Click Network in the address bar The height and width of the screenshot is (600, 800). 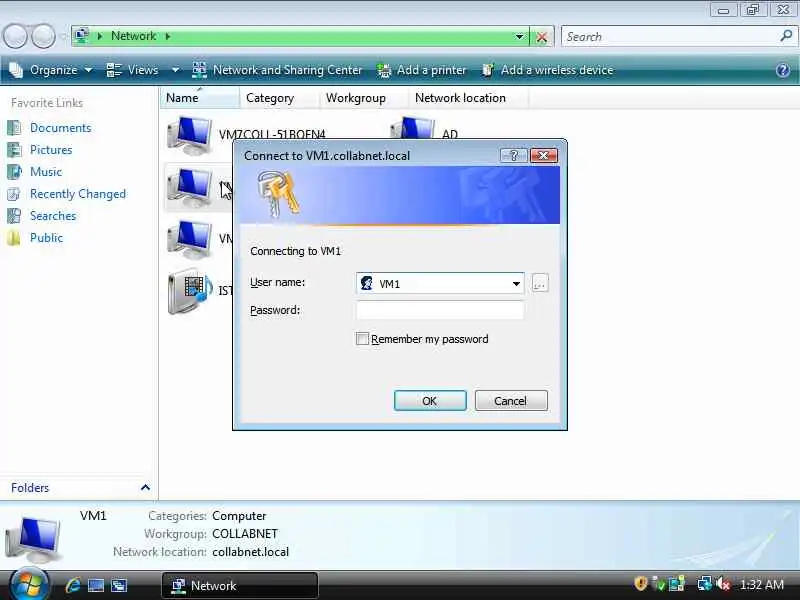click(x=134, y=36)
